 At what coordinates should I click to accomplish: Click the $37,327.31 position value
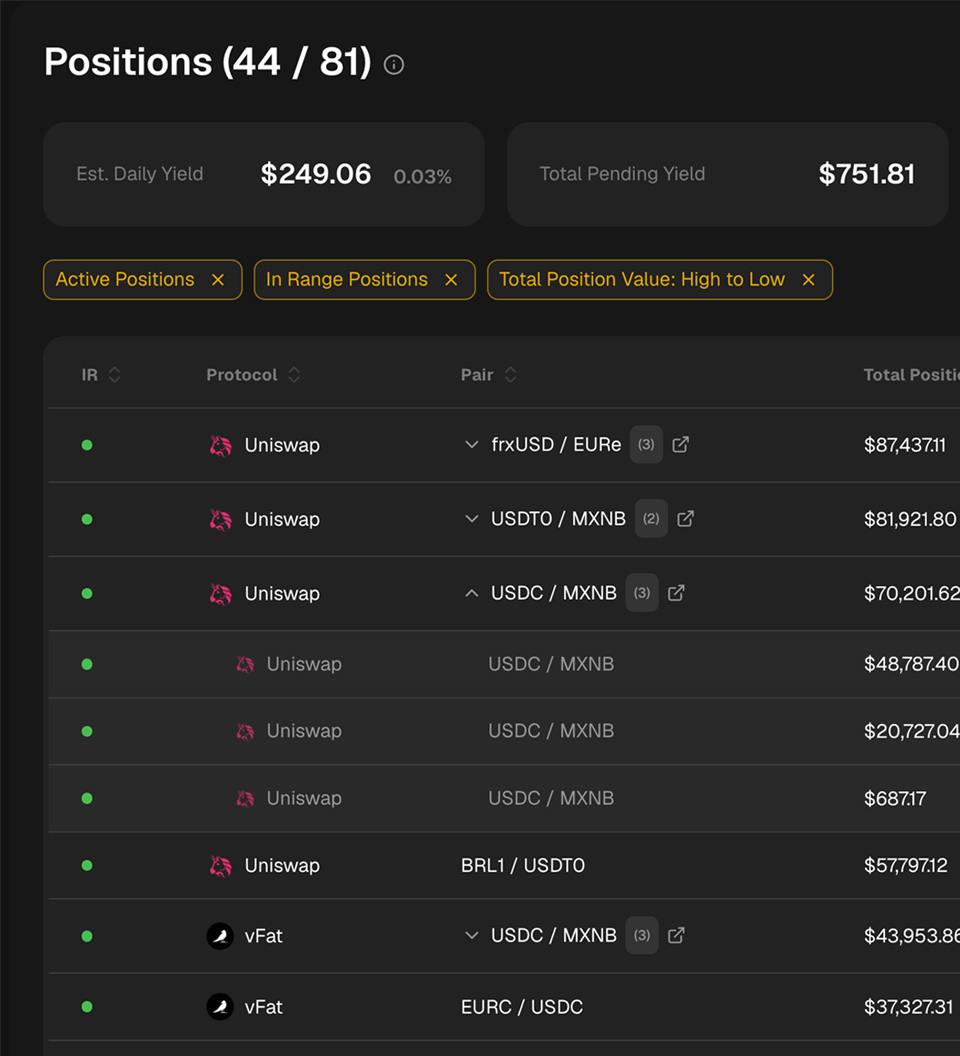[909, 1007]
